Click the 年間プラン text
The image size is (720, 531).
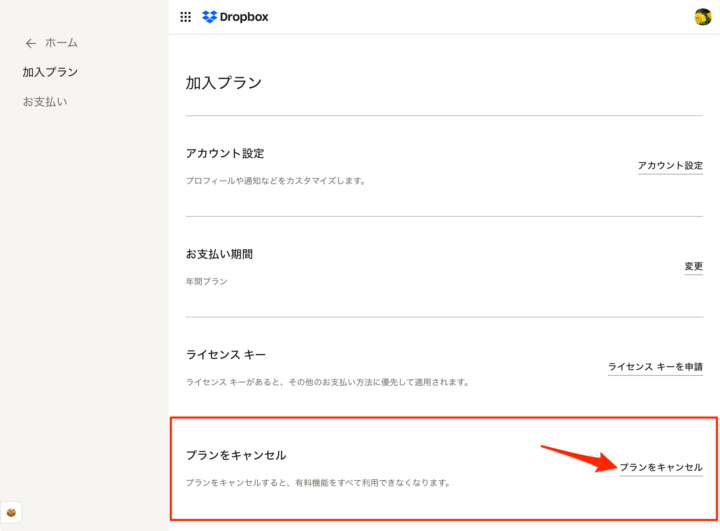point(207,282)
